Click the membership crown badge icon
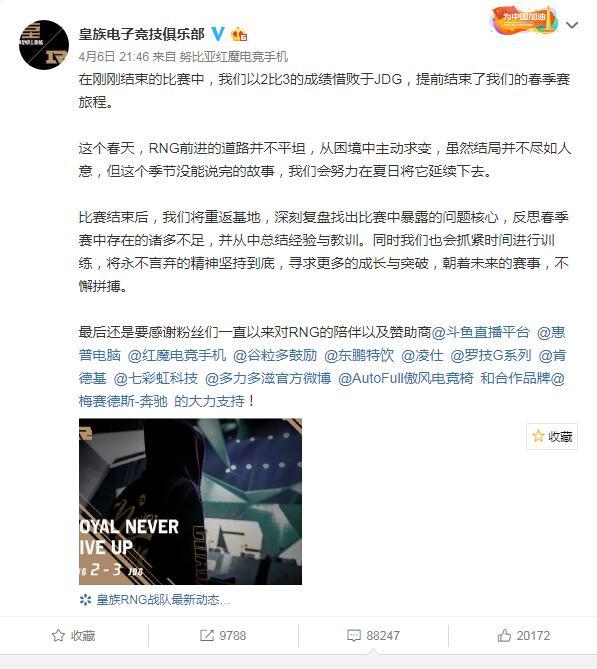 [x=239, y=34]
